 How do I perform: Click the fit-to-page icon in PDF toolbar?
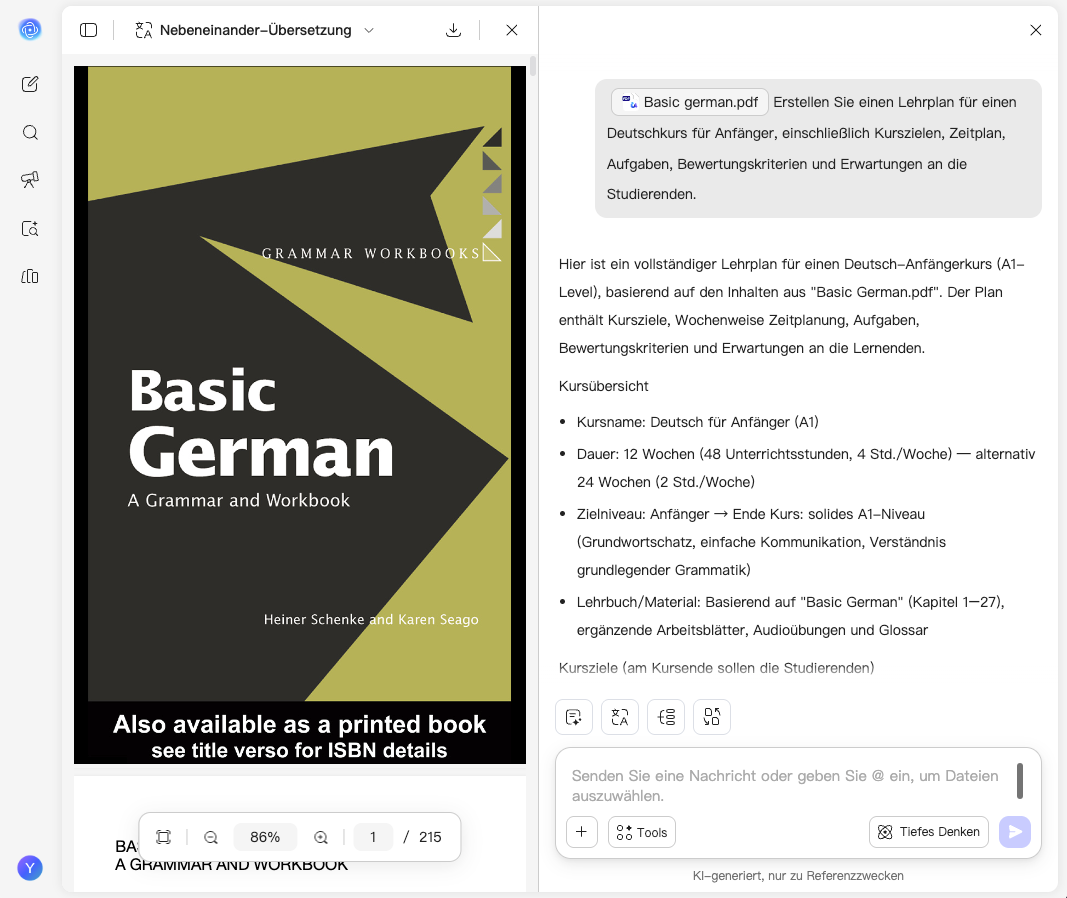(x=163, y=837)
